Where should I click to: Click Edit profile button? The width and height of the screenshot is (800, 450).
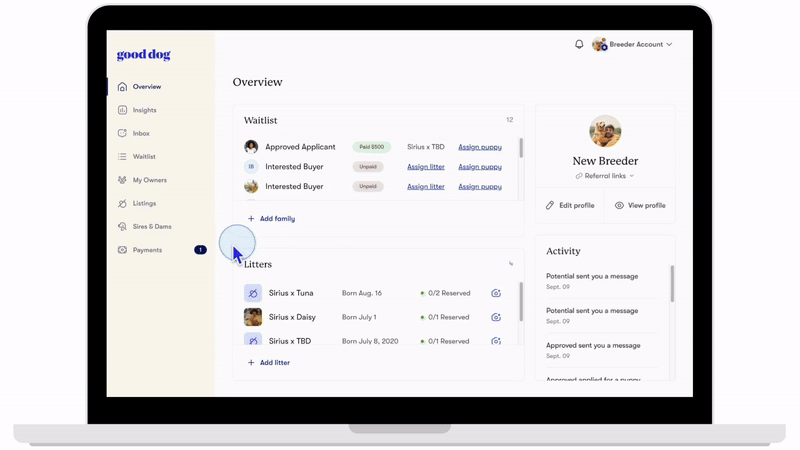point(570,205)
